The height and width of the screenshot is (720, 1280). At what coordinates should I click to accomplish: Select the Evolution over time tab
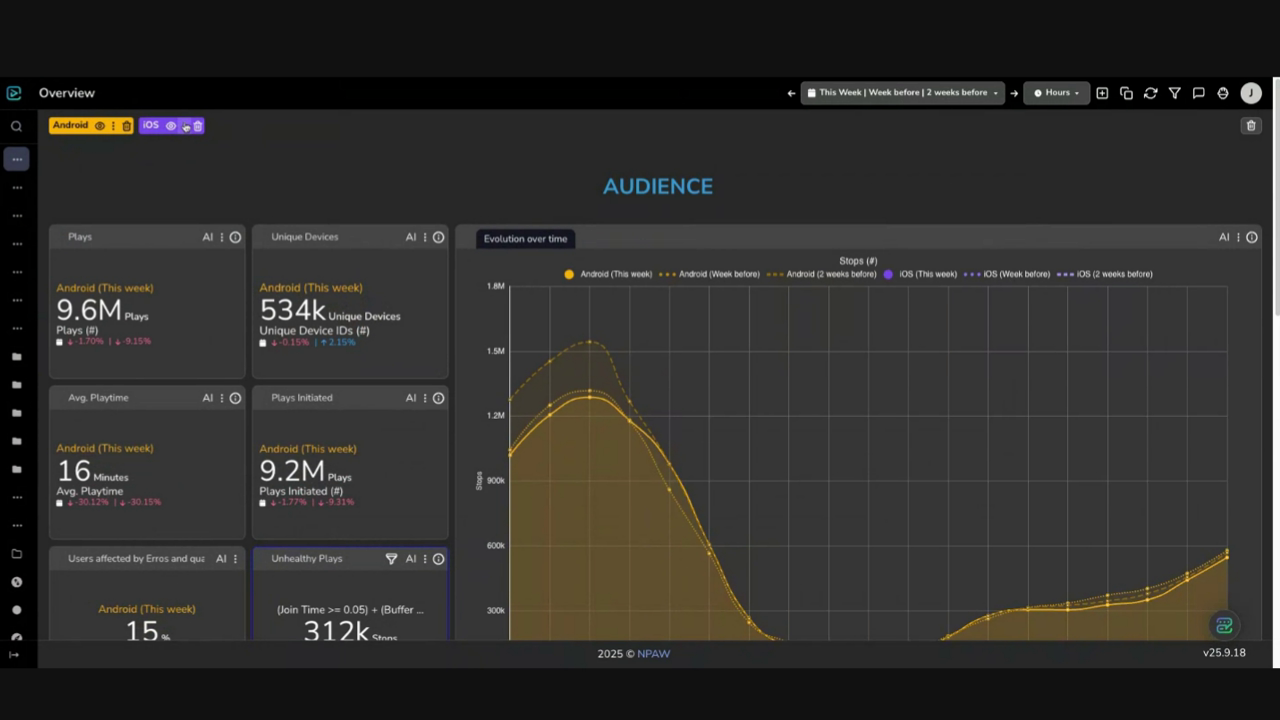point(525,239)
